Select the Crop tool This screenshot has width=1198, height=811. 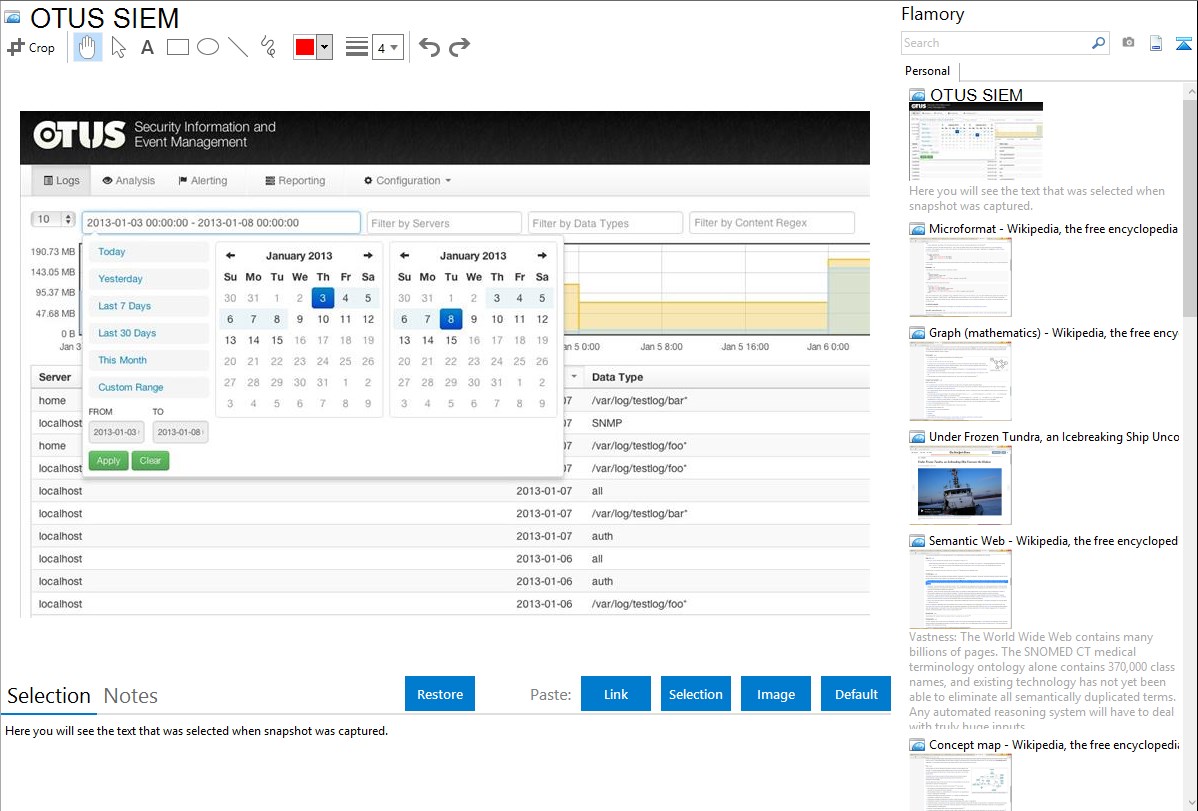(31, 47)
